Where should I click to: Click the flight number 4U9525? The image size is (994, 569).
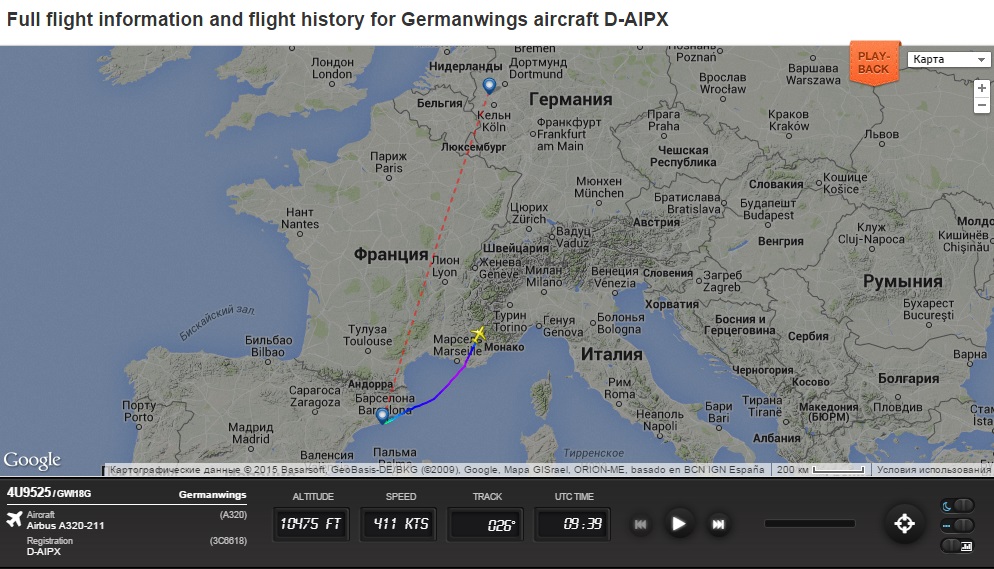click(x=29, y=492)
